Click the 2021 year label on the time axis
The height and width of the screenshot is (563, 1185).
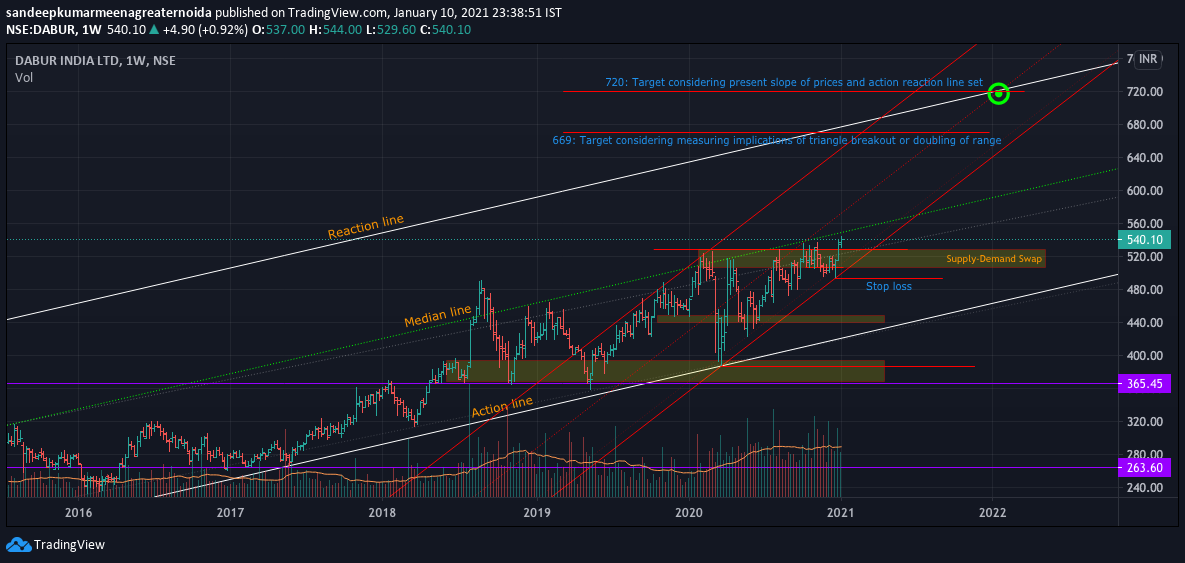[840, 512]
